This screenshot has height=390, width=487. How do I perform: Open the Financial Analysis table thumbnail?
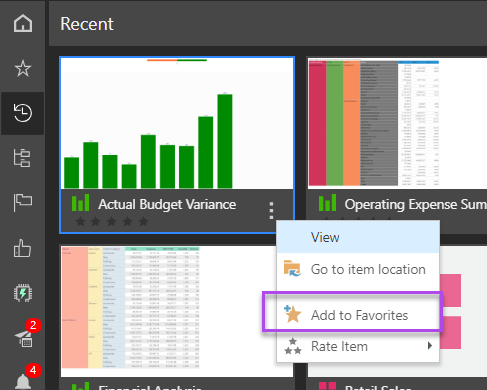[x=177, y=312]
